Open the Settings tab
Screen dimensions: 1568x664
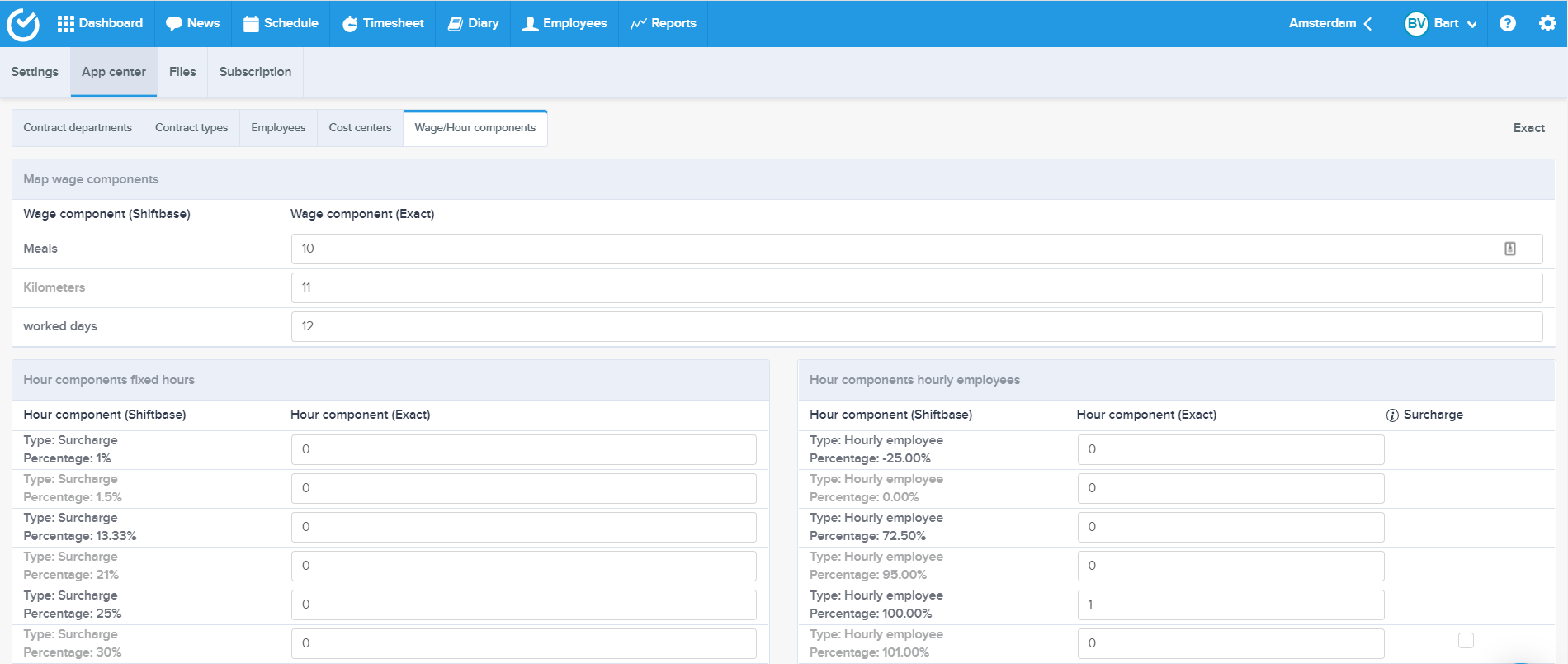[x=35, y=72]
